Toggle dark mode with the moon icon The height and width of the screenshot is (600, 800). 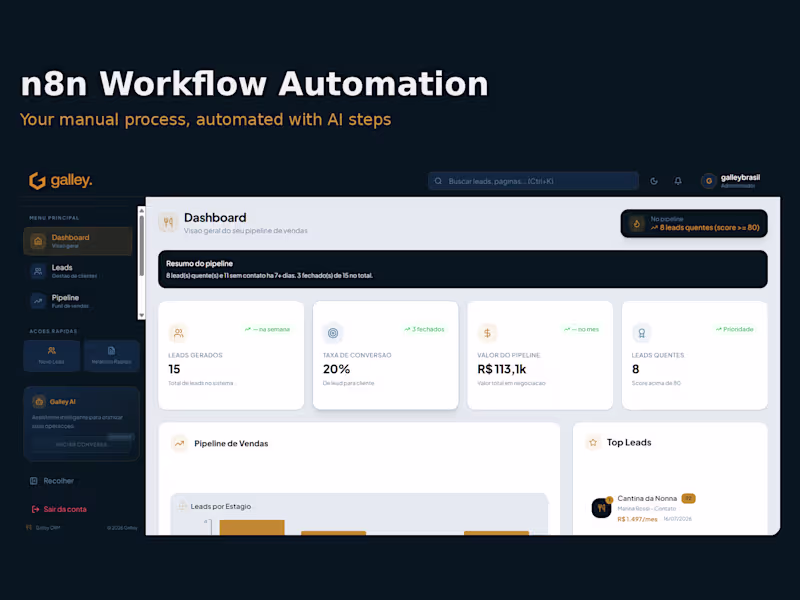coord(654,181)
